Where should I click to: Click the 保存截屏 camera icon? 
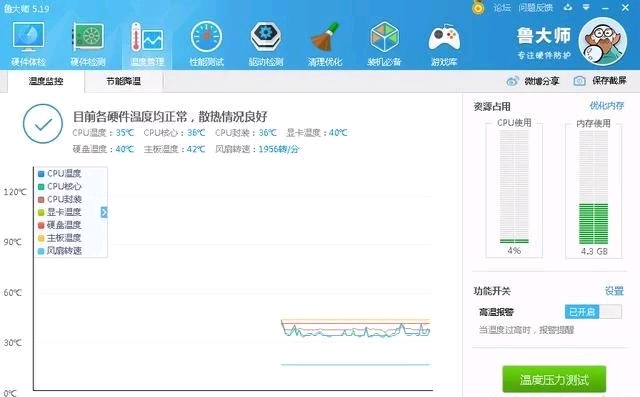click(579, 81)
